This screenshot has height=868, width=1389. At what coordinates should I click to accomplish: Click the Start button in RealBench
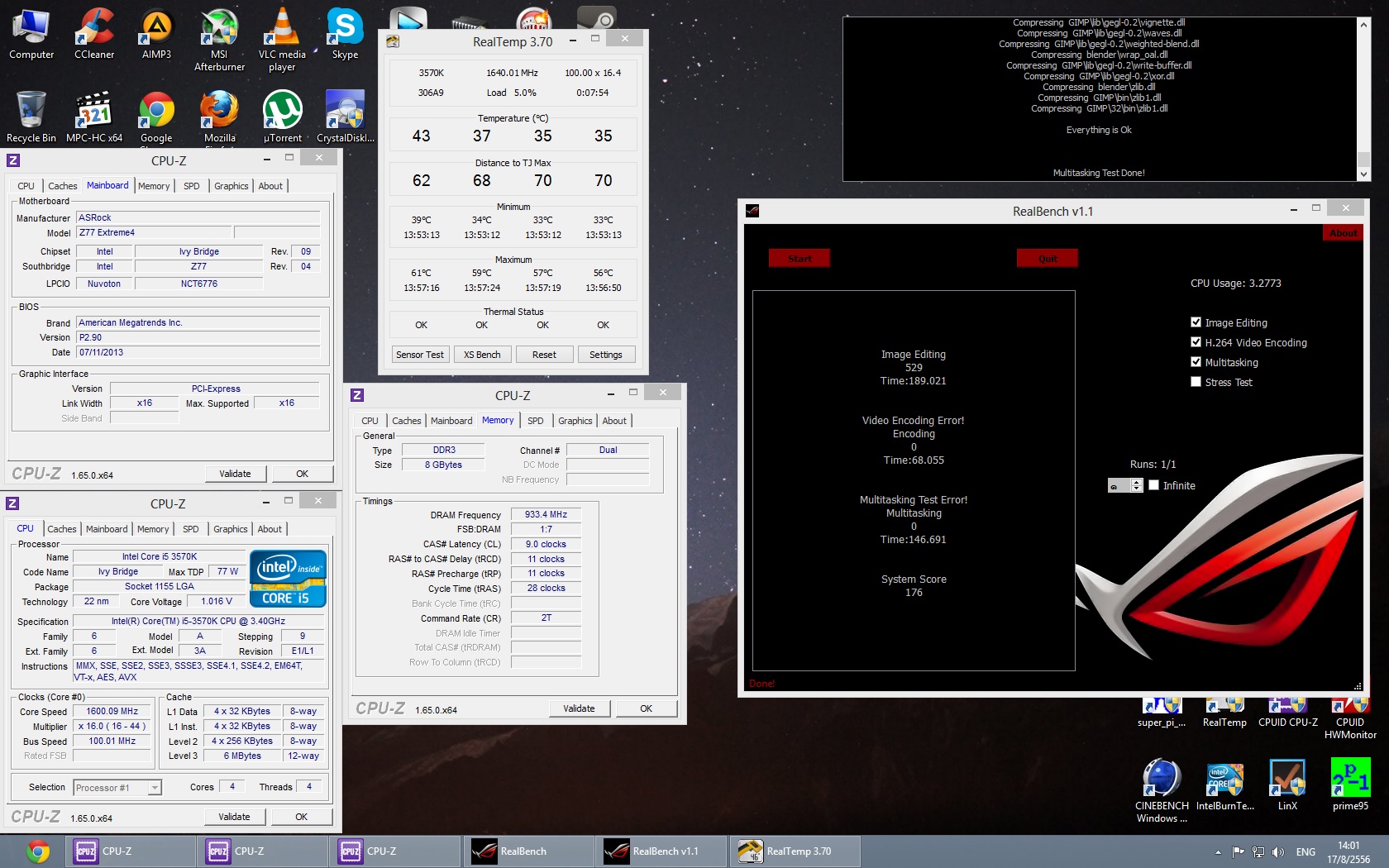[800, 259]
